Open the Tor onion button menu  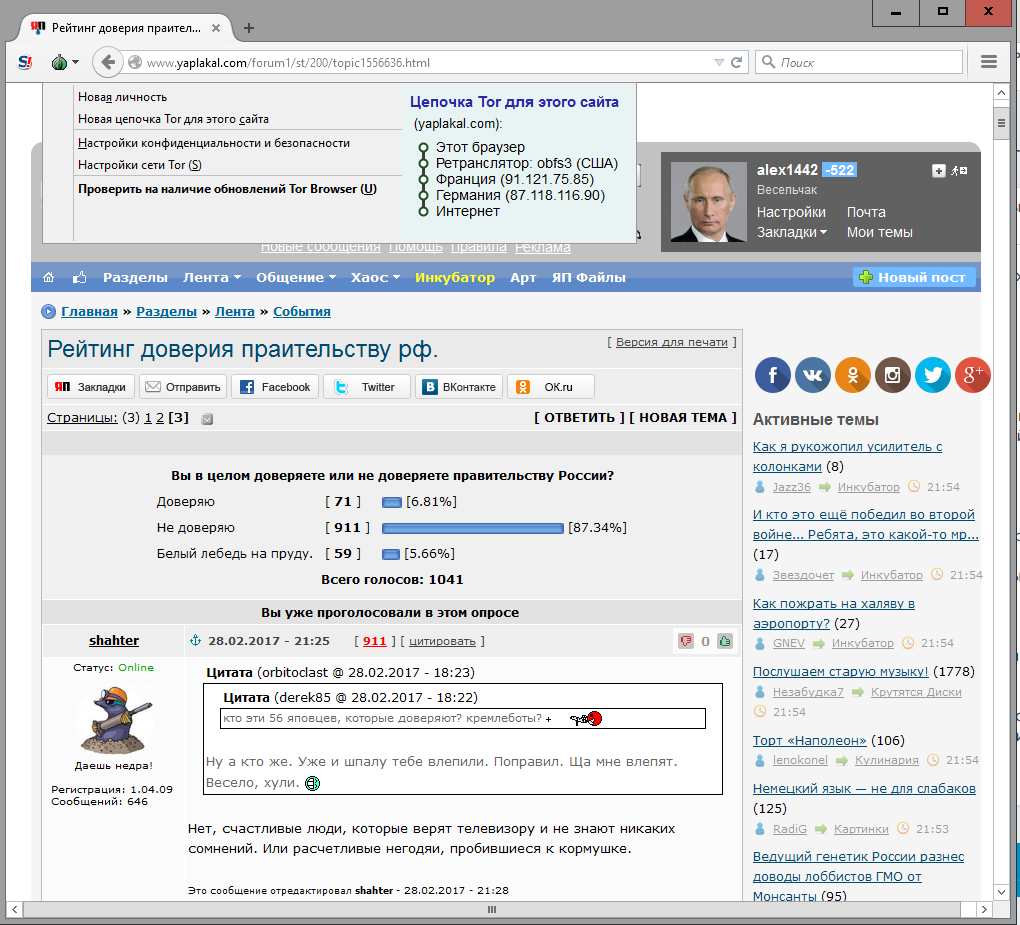64,62
